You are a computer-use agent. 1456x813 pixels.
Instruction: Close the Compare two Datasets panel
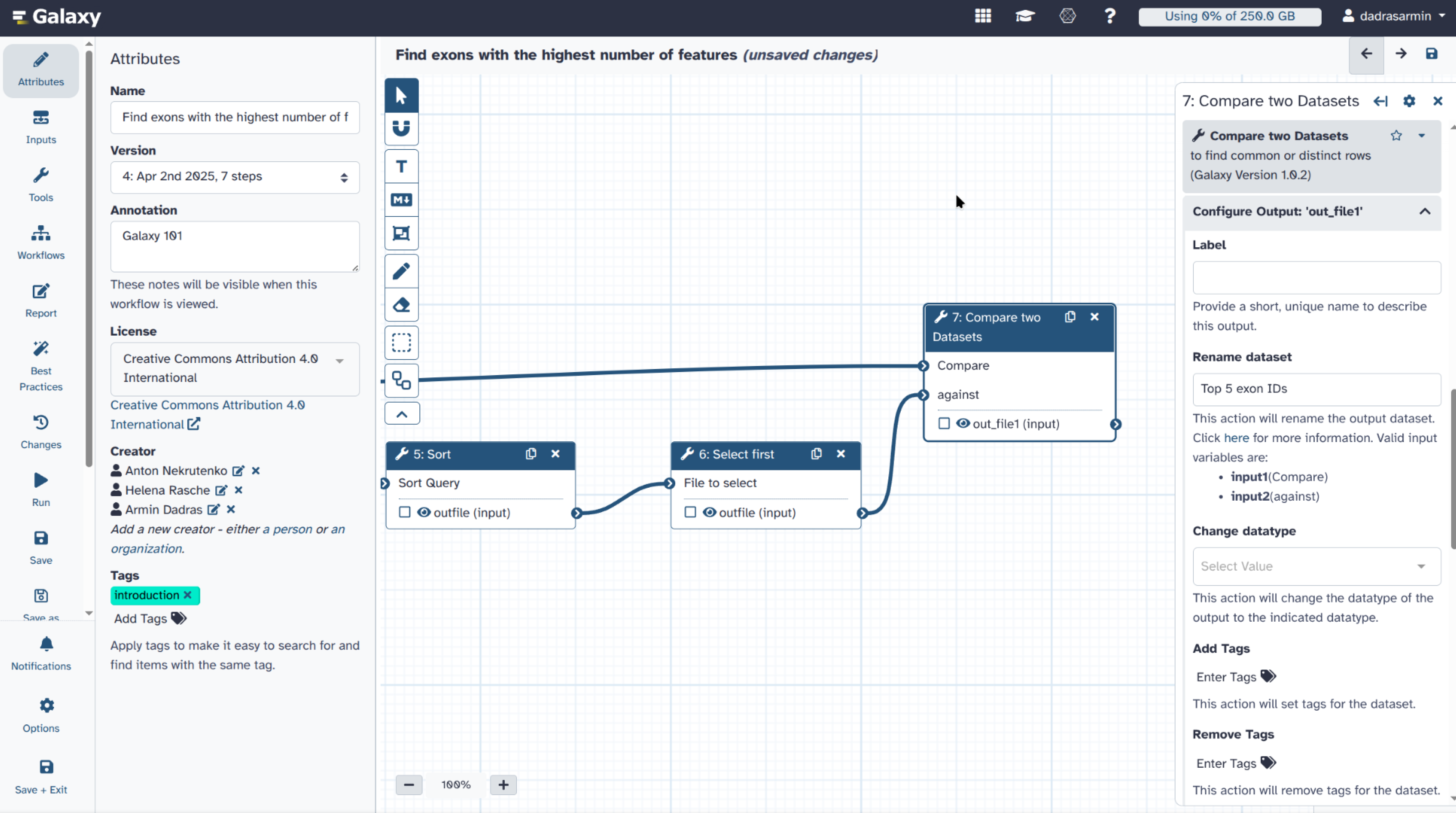pyautogui.click(x=1438, y=101)
